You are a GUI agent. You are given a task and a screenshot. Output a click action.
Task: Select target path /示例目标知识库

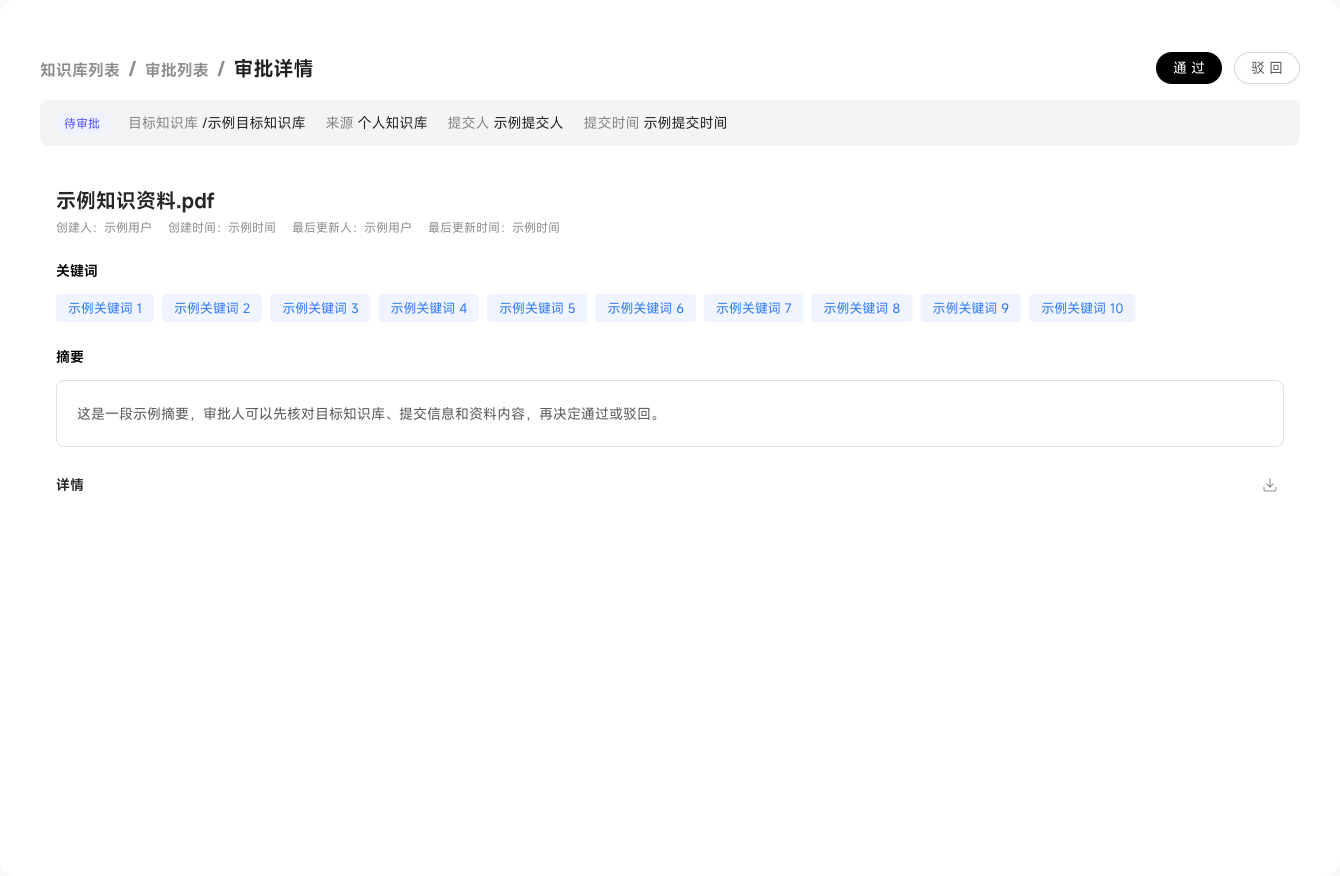[254, 123]
